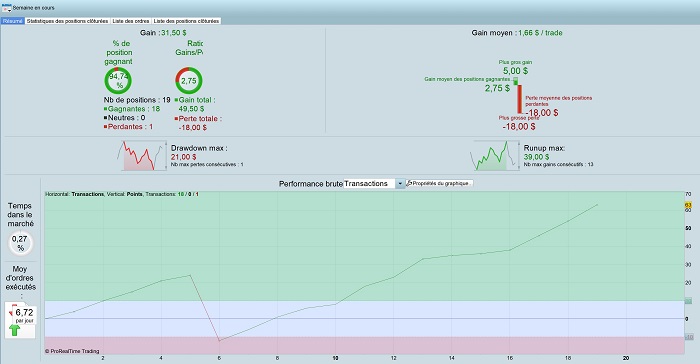The image size is (700, 364).
Task: Open the Transactions dropdown
Action: pyautogui.click(x=374, y=184)
